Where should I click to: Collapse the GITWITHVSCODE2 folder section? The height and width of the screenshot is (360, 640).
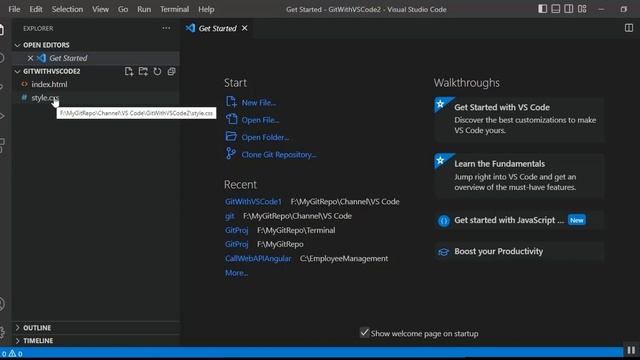point(18,71)
